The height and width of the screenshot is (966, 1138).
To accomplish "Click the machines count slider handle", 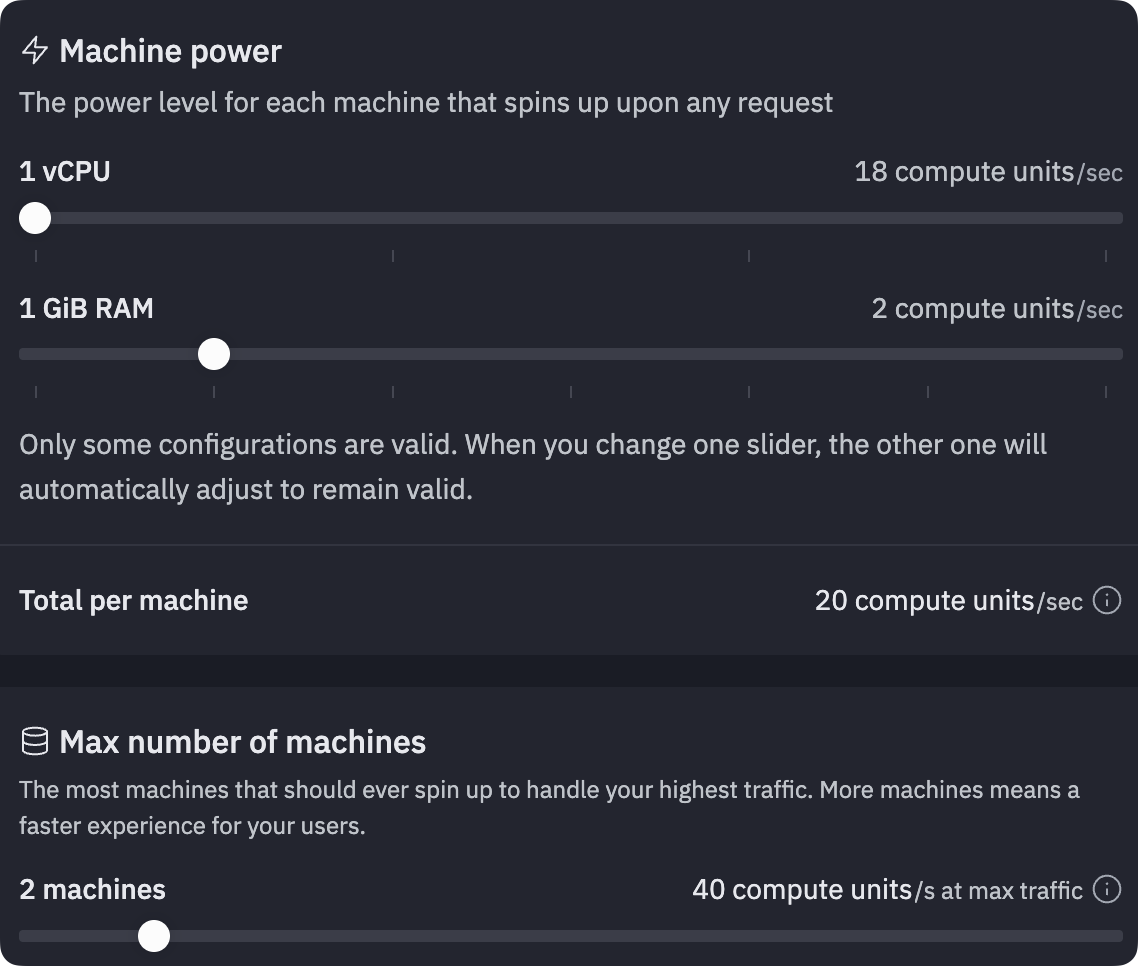I will [x=154, y=936].
